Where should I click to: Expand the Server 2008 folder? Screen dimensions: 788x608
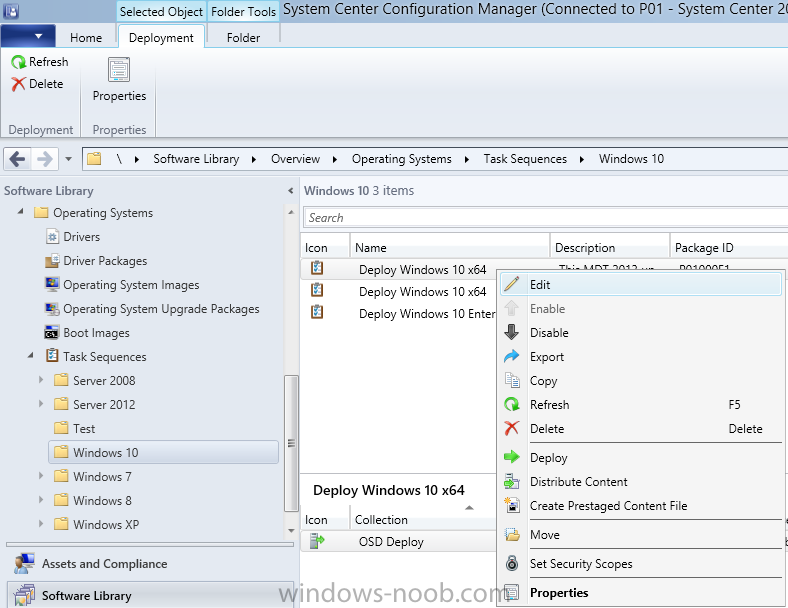click(x=41, y=380)
